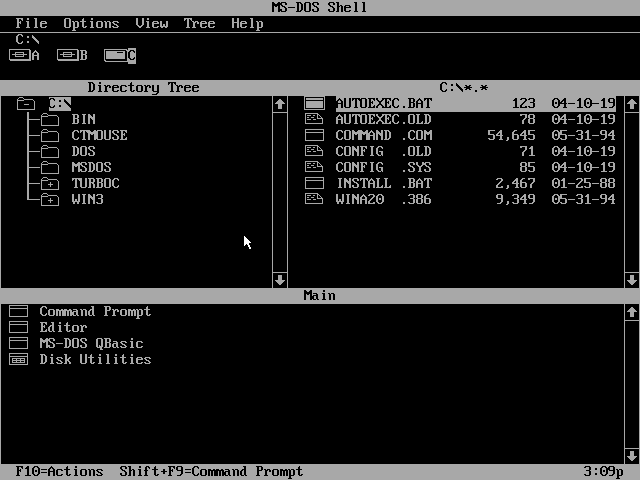Click the Disk Utilities group icon
This screenshot has width=640, height=480.
pyautogui.click(x=19, y=359)
